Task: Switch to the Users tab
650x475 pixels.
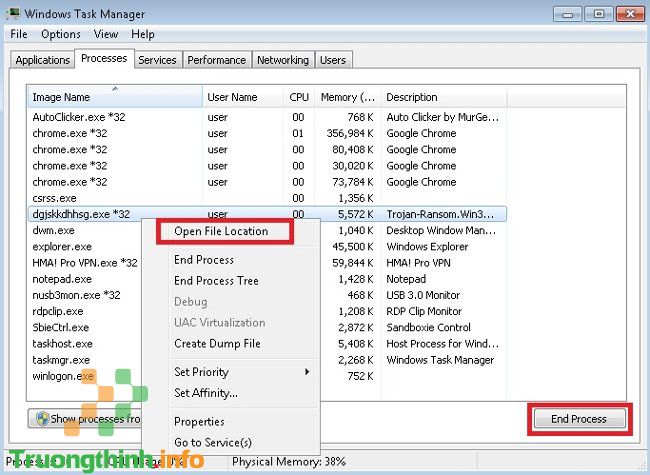Action: pyautogui.click(x=333, y=60)
